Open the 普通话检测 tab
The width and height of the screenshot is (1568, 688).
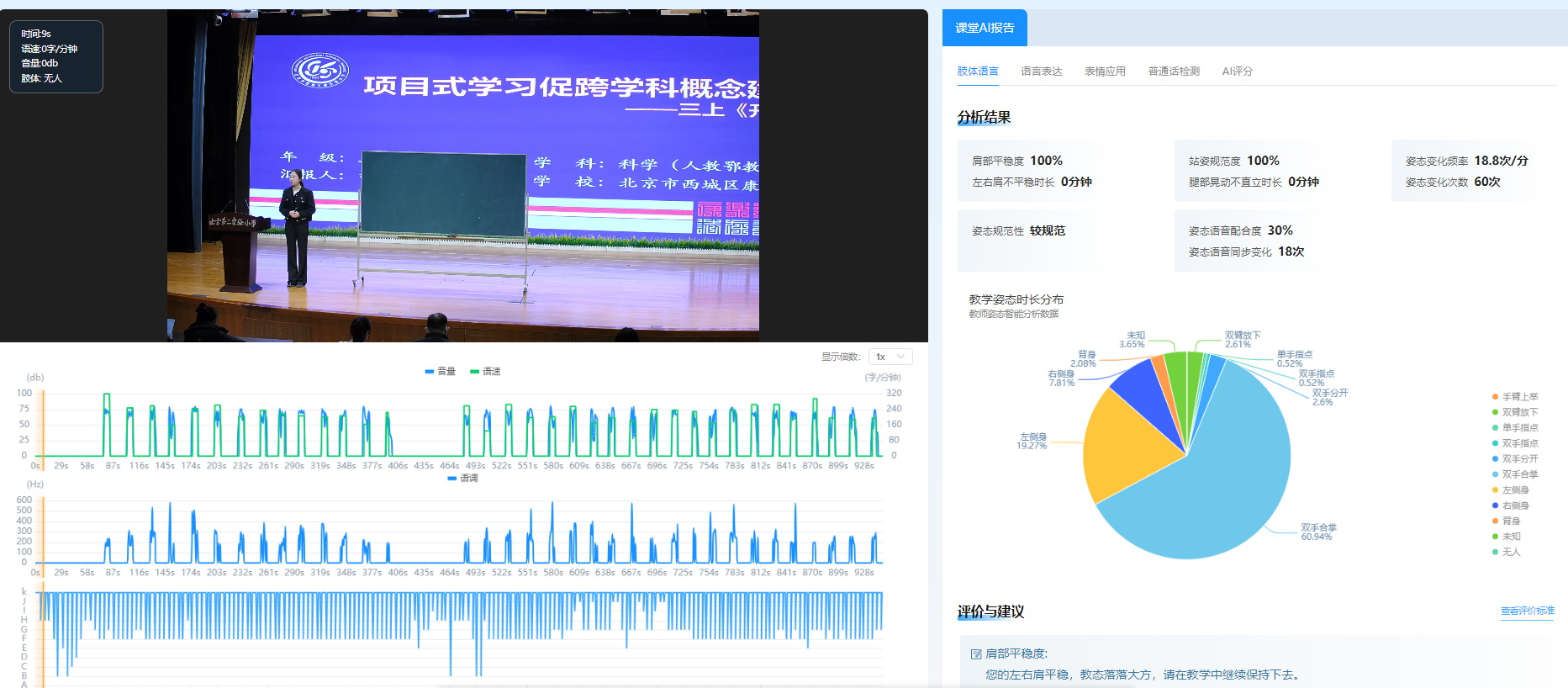tap(1173, 71)
